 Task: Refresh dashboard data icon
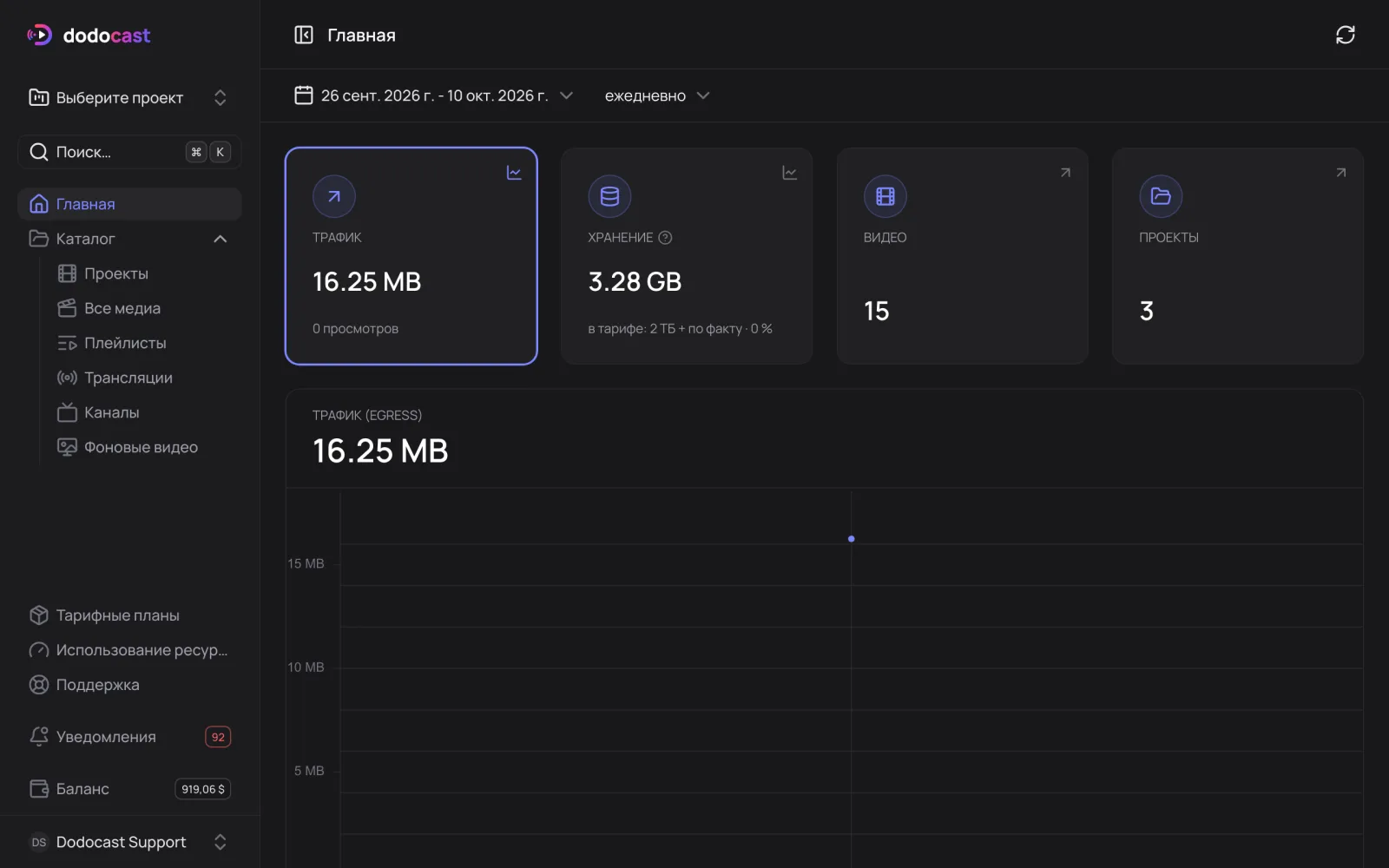point(1345,35)
